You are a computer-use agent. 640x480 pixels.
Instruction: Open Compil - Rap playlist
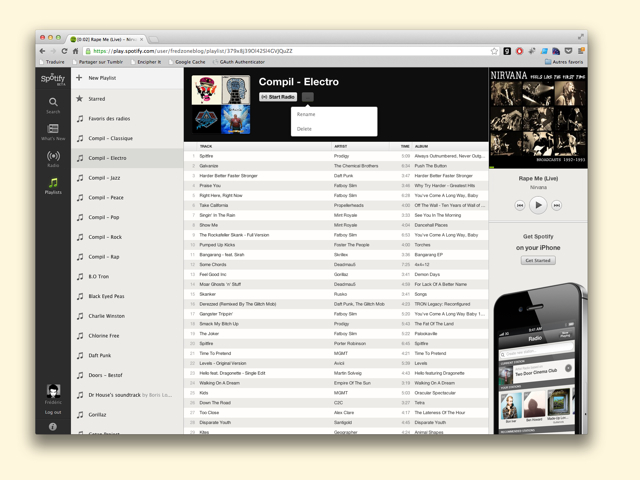(127, 257)
